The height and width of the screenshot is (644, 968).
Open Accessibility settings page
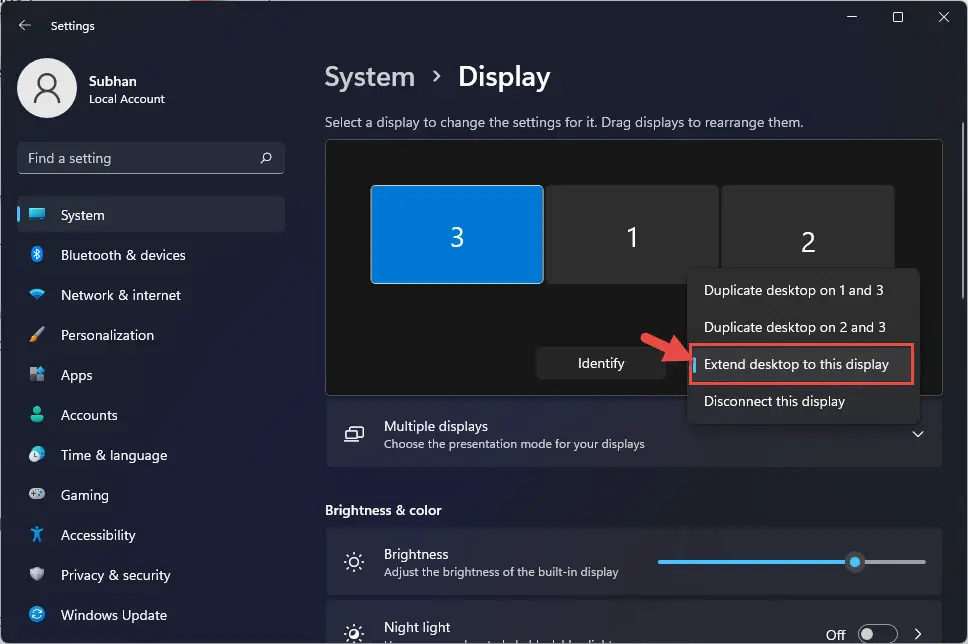151,535
